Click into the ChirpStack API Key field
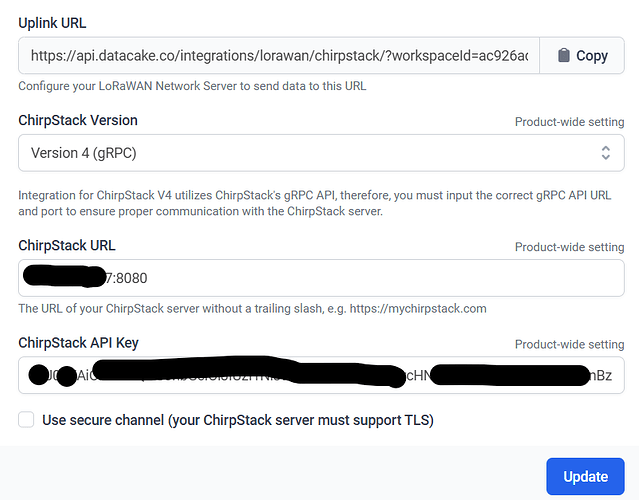The image size is (639, 500). pyautogui.click(x=320, y=375)
